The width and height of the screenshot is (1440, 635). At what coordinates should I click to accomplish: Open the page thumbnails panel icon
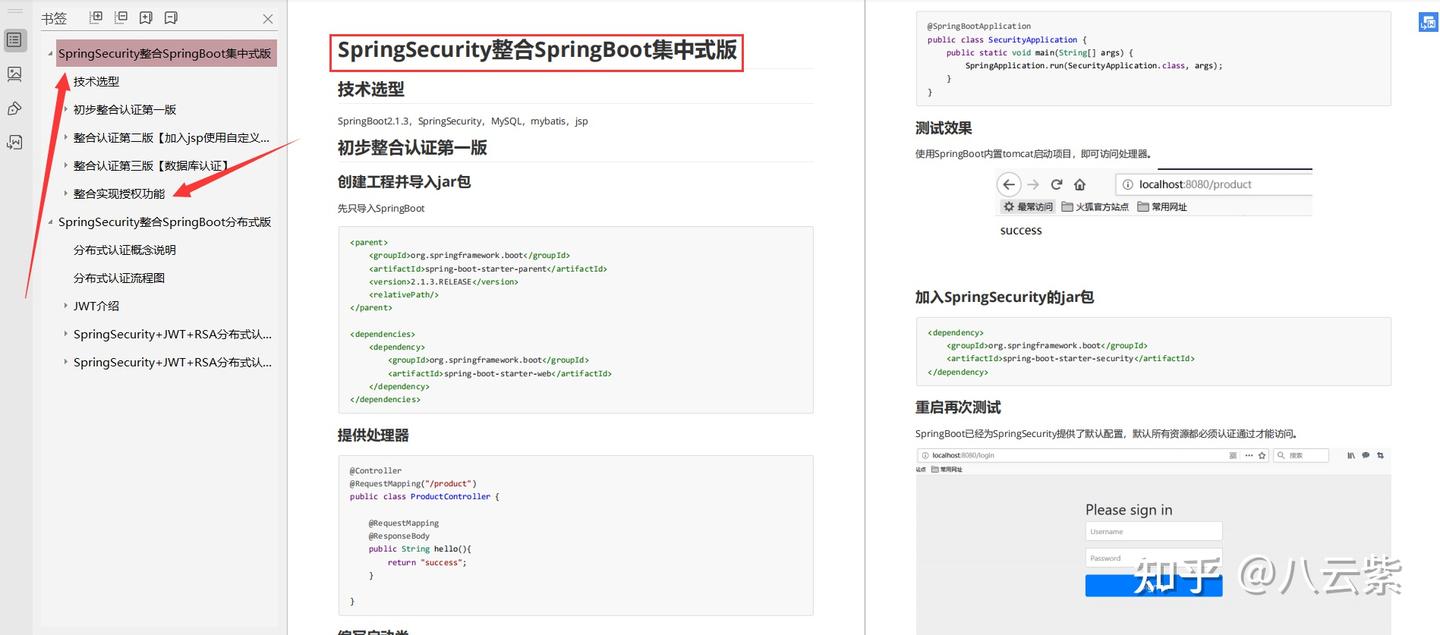click(14, 73)
